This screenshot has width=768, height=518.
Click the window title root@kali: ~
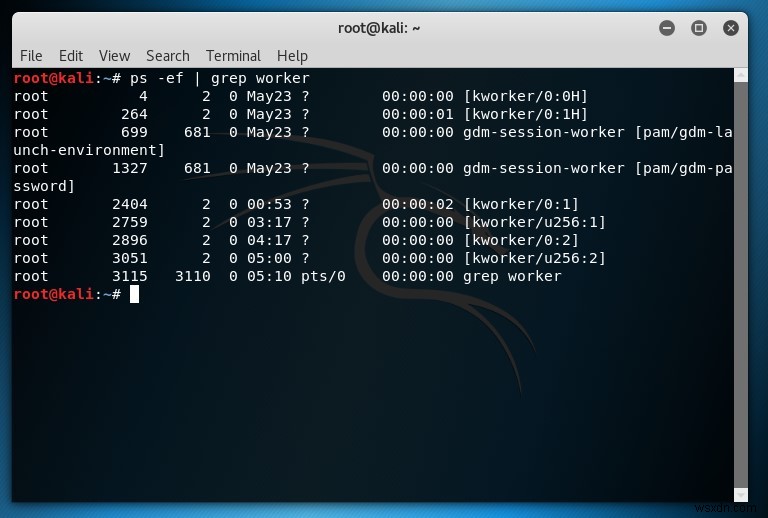click(379, 28)
